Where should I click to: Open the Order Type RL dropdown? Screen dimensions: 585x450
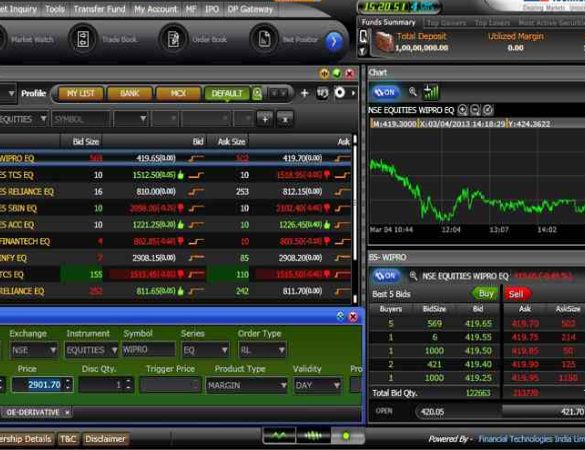tap(281, 350)
